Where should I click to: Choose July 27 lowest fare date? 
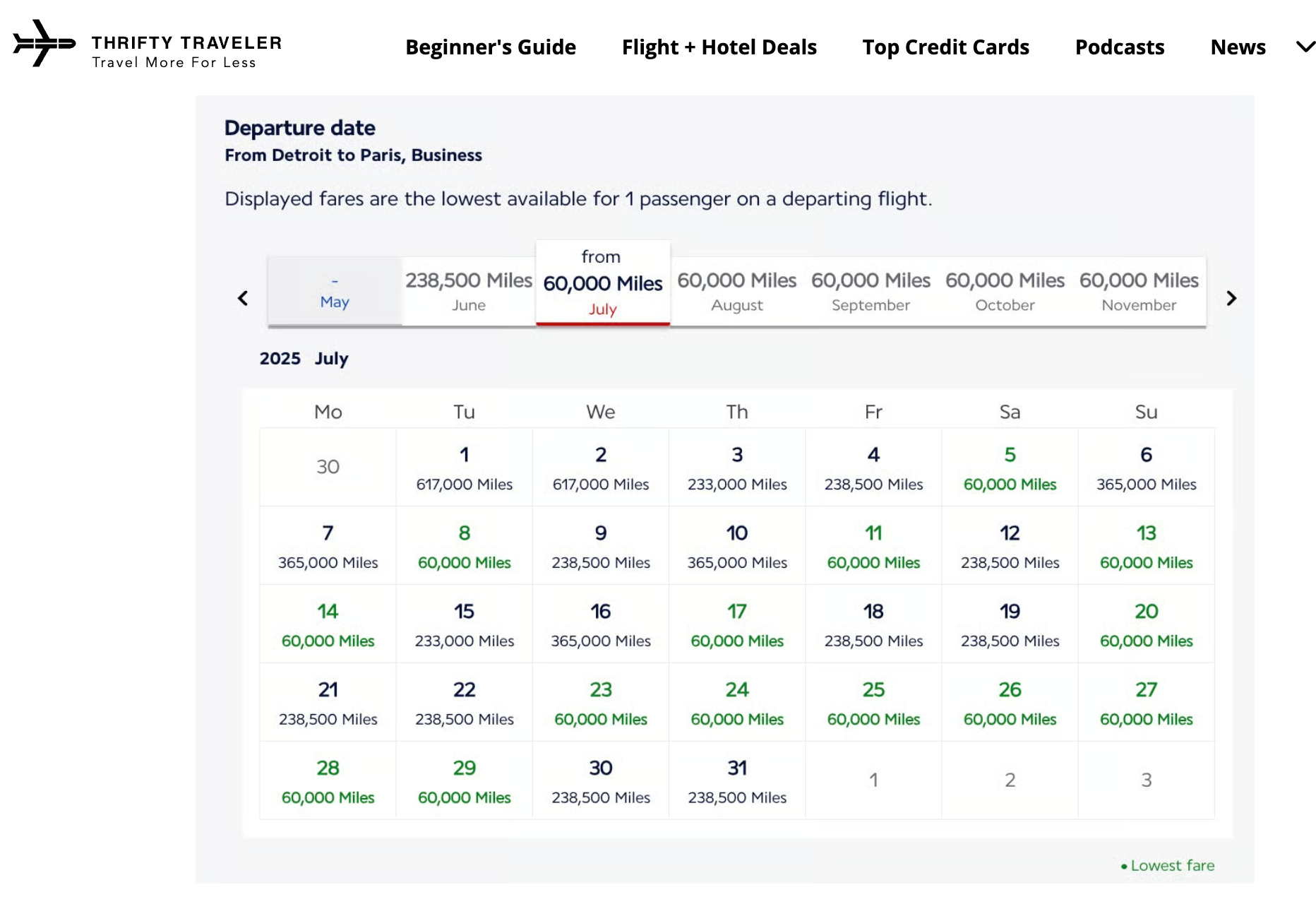1147,703
